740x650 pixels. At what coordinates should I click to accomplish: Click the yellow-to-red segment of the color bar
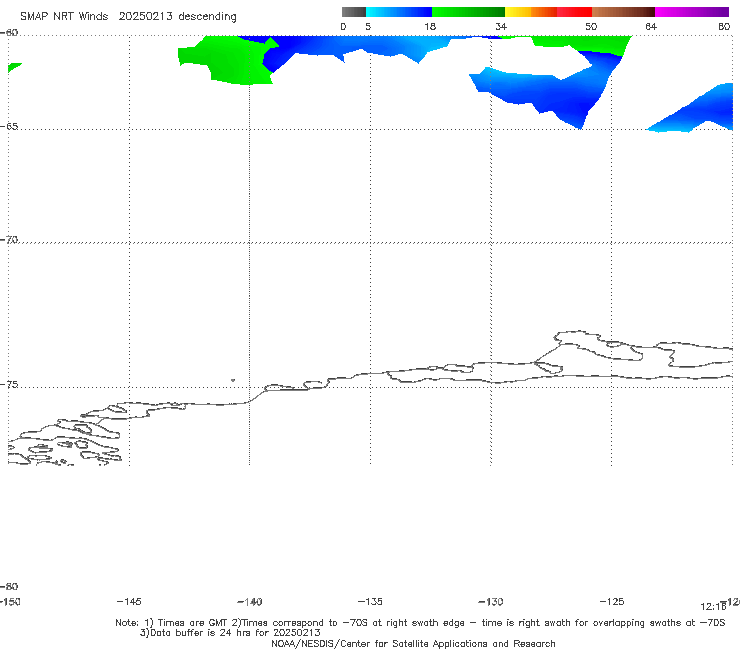(548, 12)
